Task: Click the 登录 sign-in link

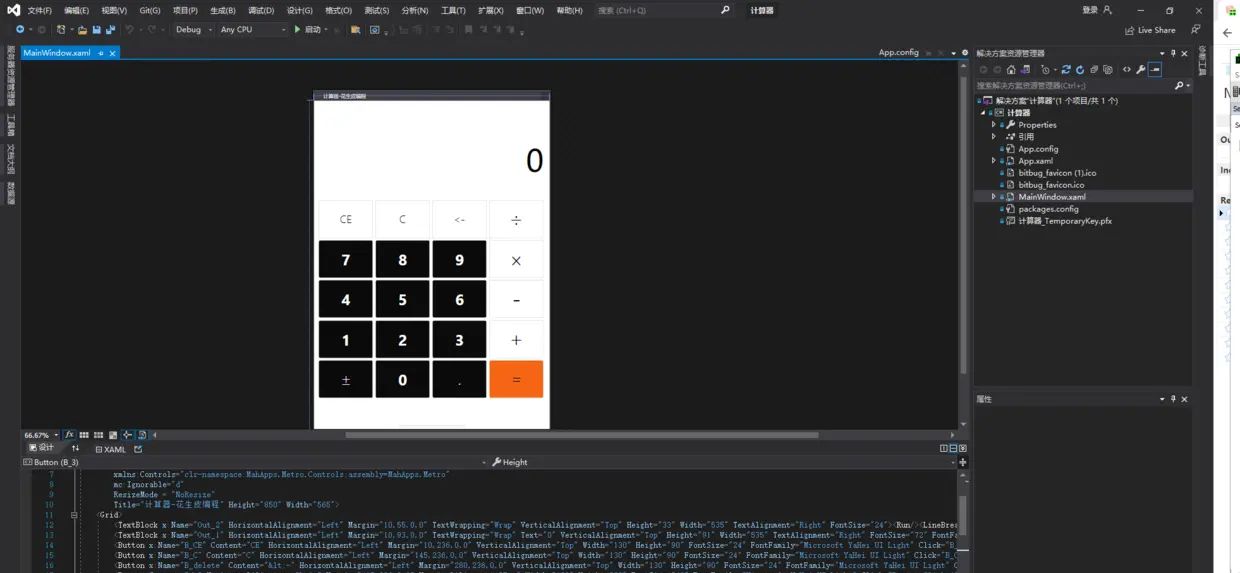Action: [x=1090, y=10]
